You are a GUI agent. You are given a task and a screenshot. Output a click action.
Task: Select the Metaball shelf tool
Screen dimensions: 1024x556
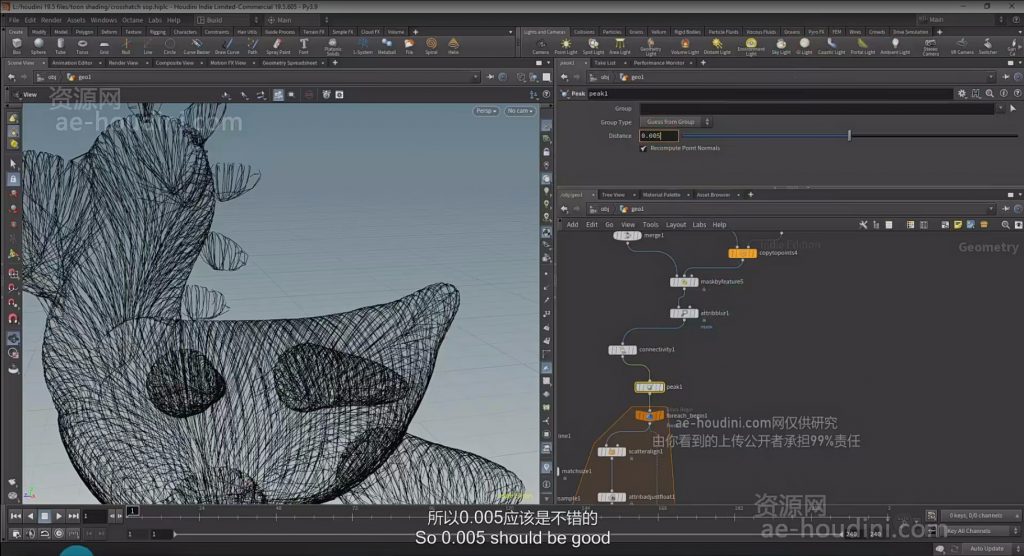(x=387, y=46)
